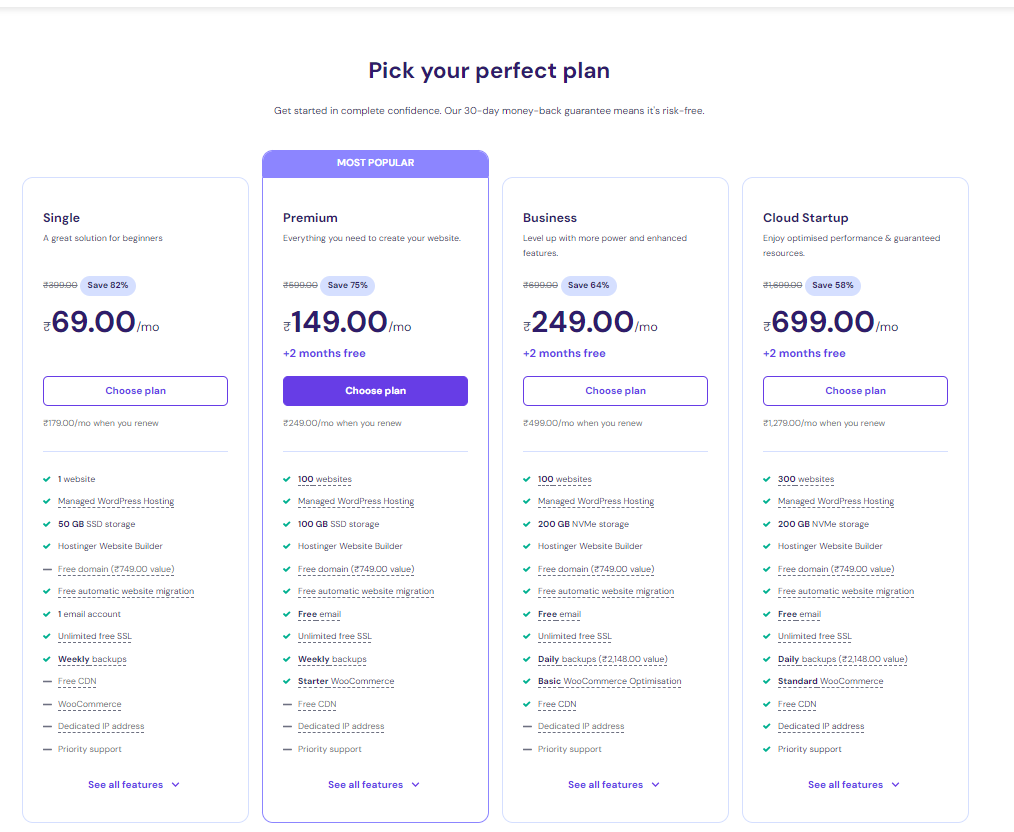Click the purple Choose plan button for Premium
Image resolution: width=1014 pixels, height=832 pixels.
point(375,391)
